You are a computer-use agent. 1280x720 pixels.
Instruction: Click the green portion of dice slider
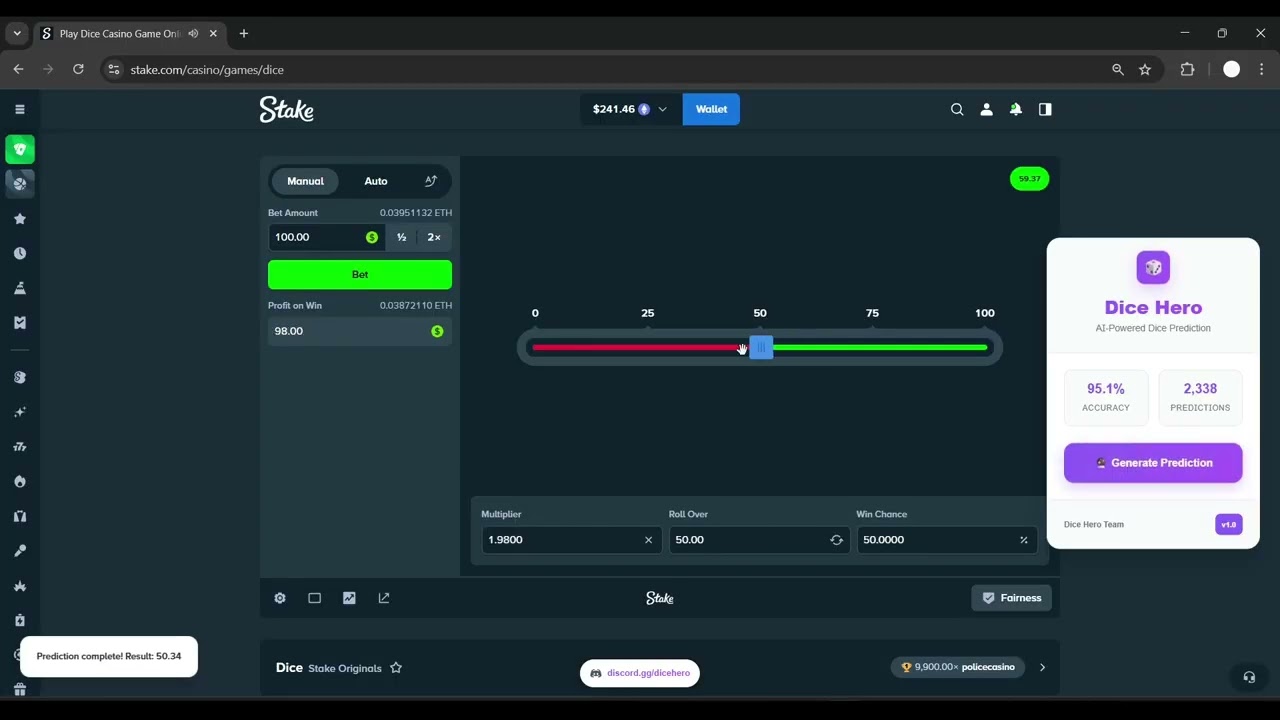click(881, 347)
